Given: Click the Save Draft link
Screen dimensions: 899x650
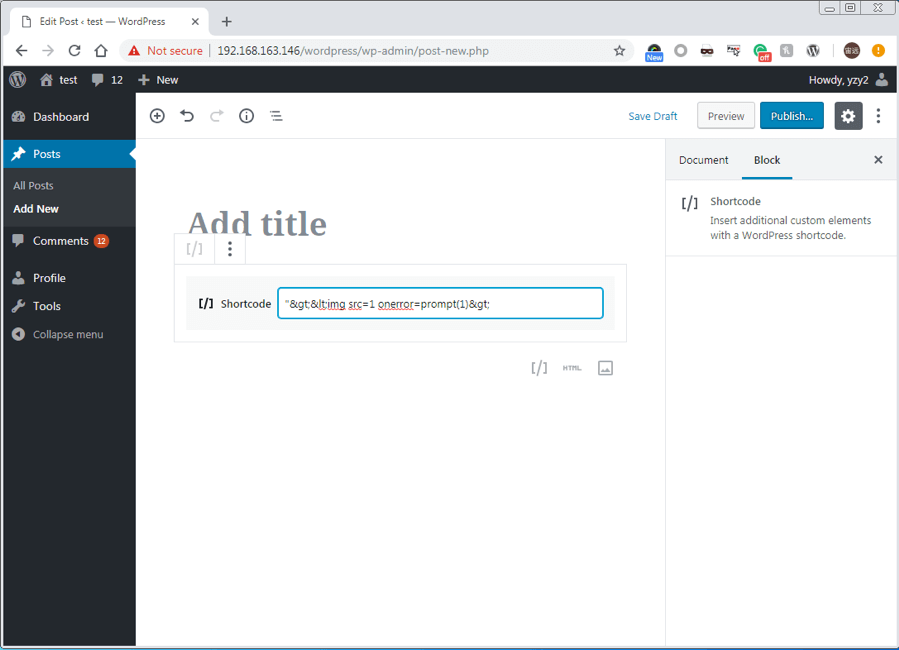Looking at the screenshot, I should pos(652,116).
